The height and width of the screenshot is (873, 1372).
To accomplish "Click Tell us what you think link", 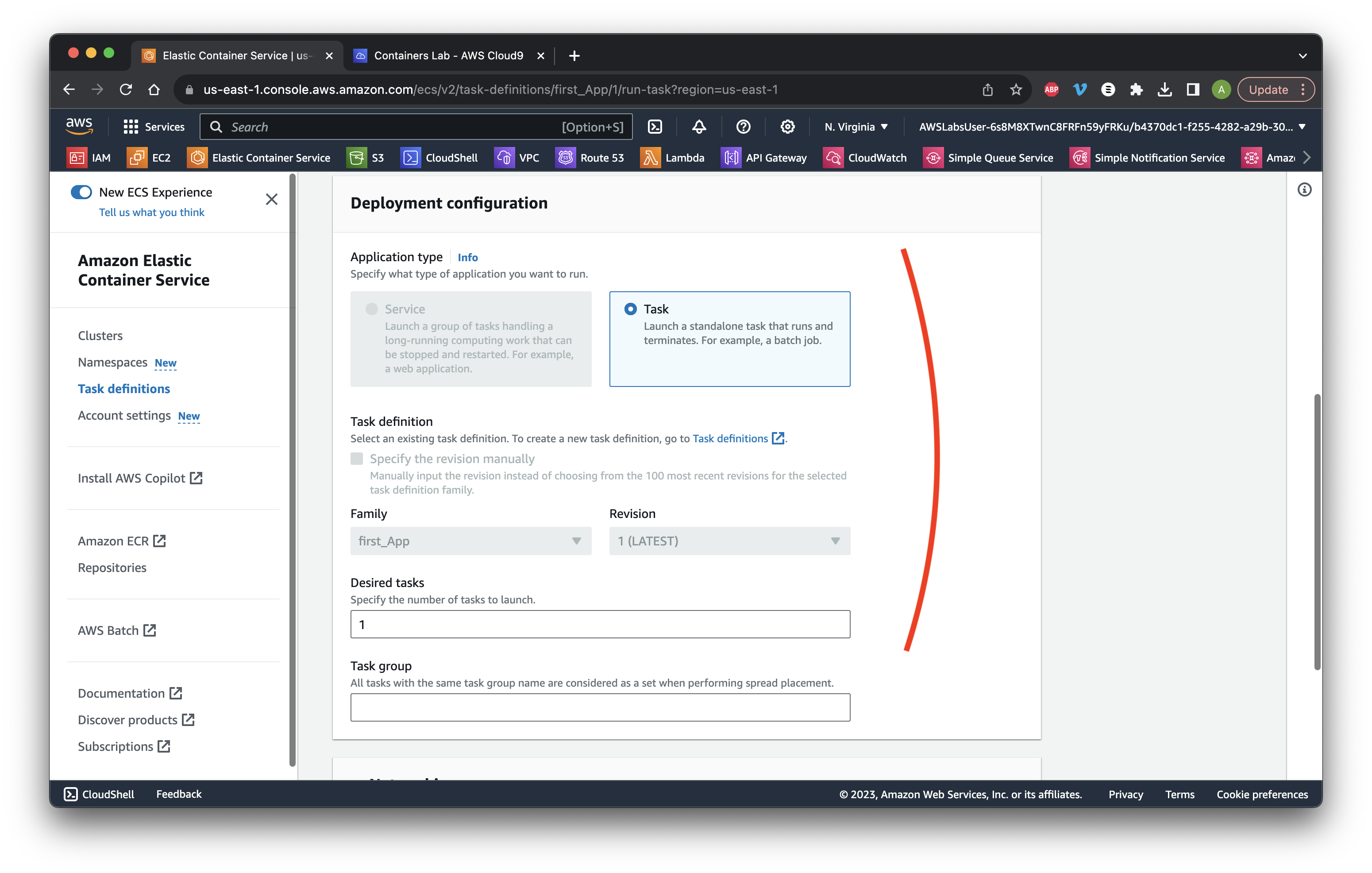I will [151, 212].
